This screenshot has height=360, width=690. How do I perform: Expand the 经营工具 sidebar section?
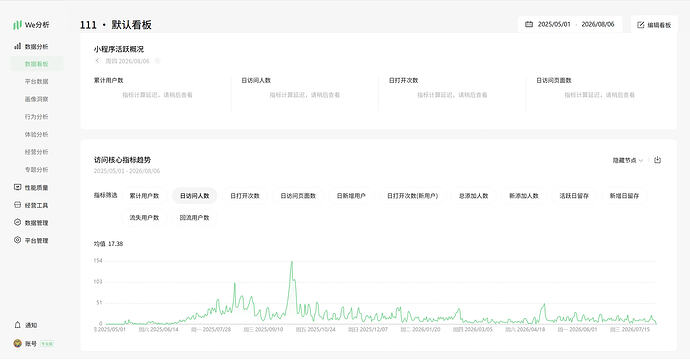(x=37, y=205)
